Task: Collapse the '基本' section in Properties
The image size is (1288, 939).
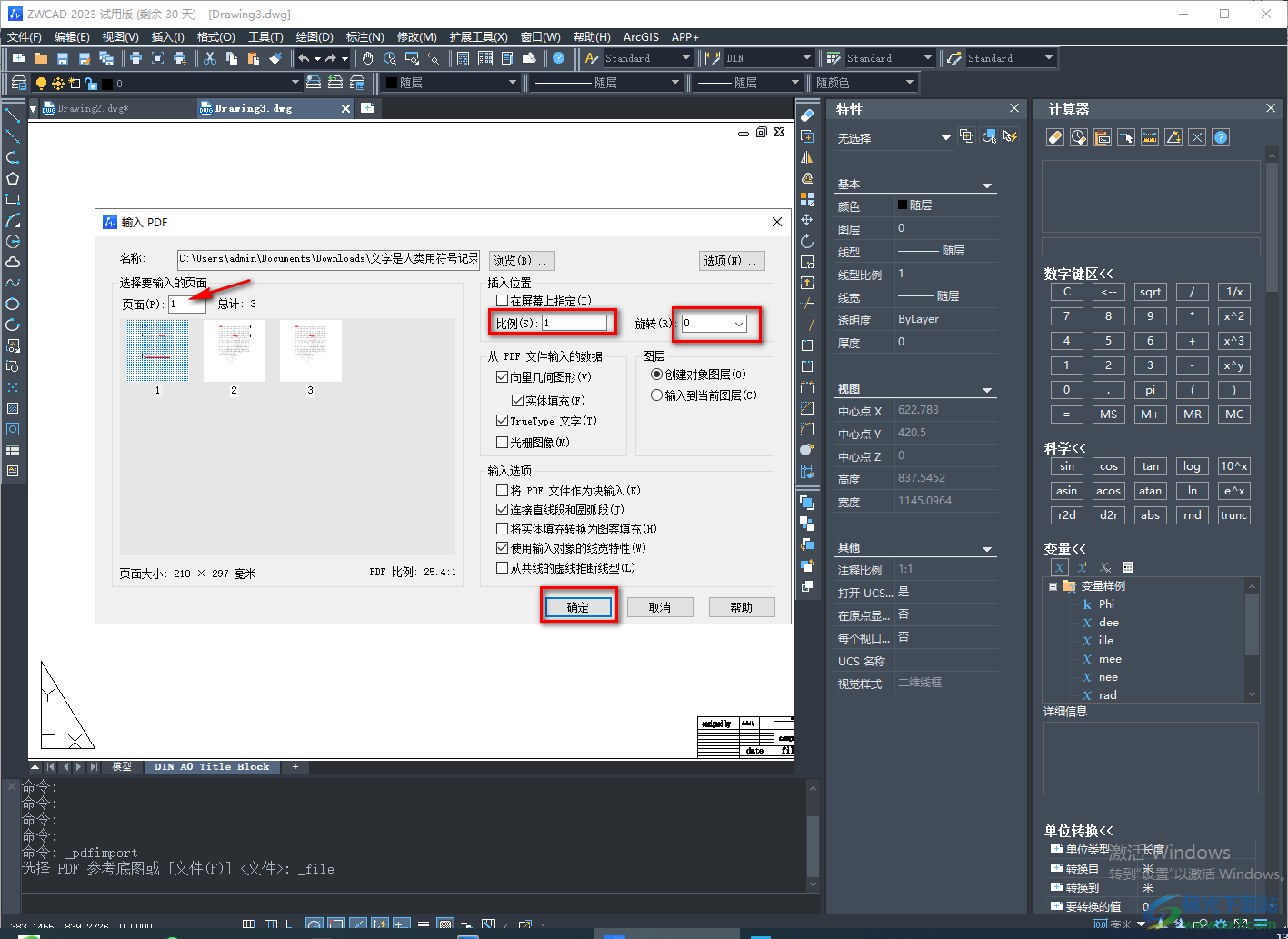Action: (987, 185)
